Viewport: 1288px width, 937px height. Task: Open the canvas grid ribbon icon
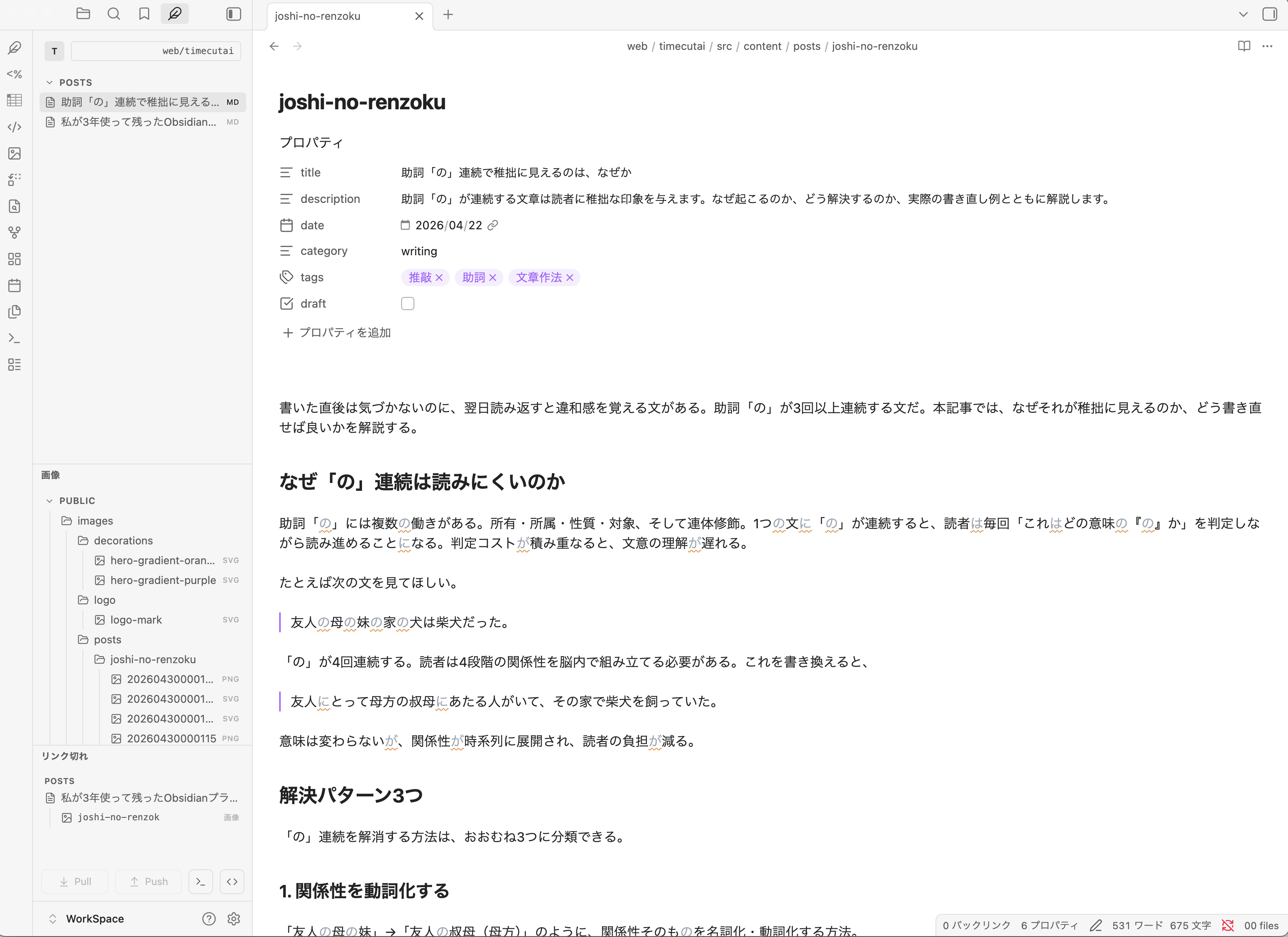15,259
